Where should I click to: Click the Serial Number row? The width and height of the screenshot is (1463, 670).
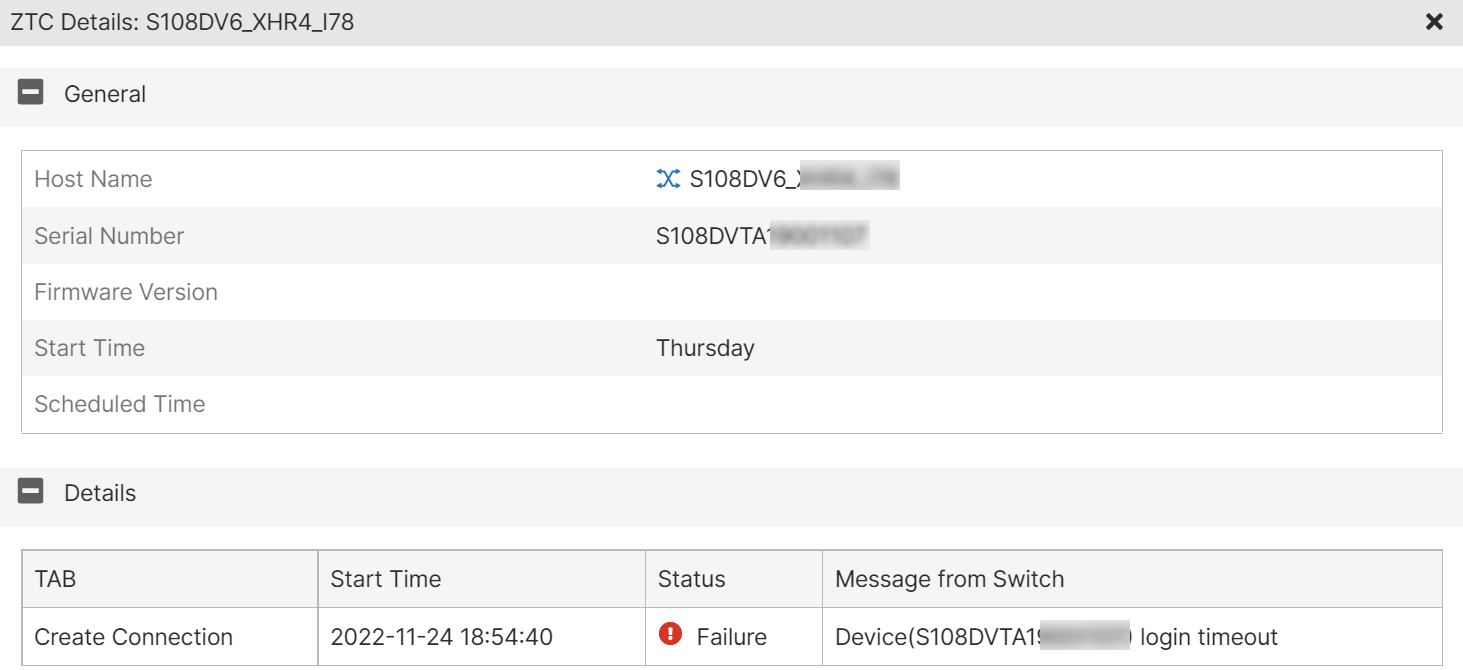(x=109, y=235)
